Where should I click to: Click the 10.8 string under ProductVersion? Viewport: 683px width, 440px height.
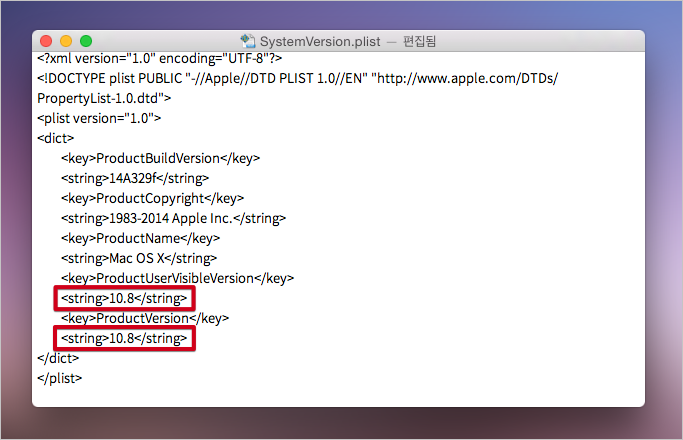124,339
